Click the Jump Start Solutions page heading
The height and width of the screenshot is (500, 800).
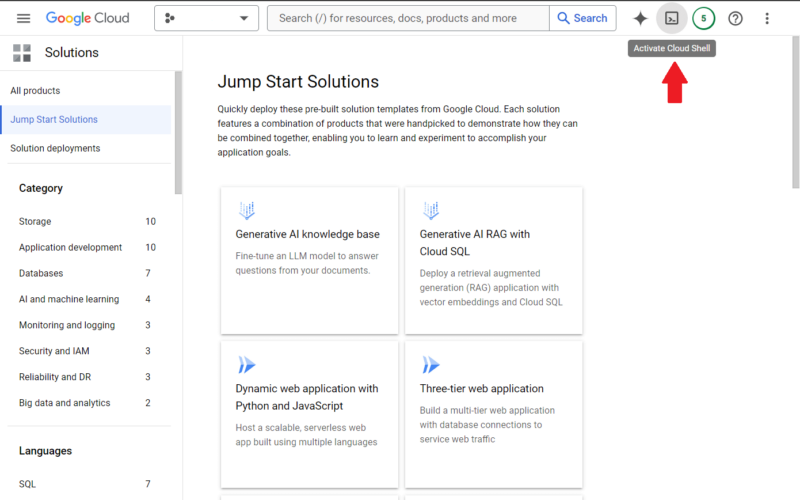click(298, 82)
